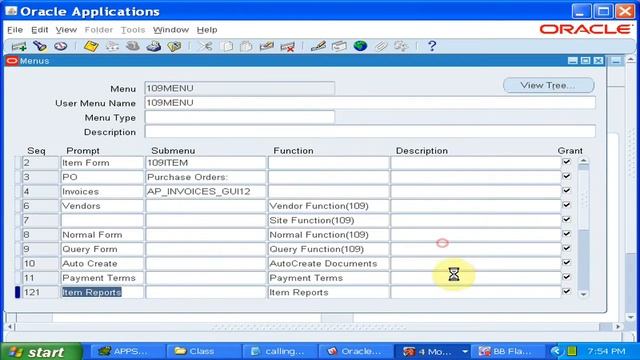Open the Tools menu

click(x=133, y=30)
